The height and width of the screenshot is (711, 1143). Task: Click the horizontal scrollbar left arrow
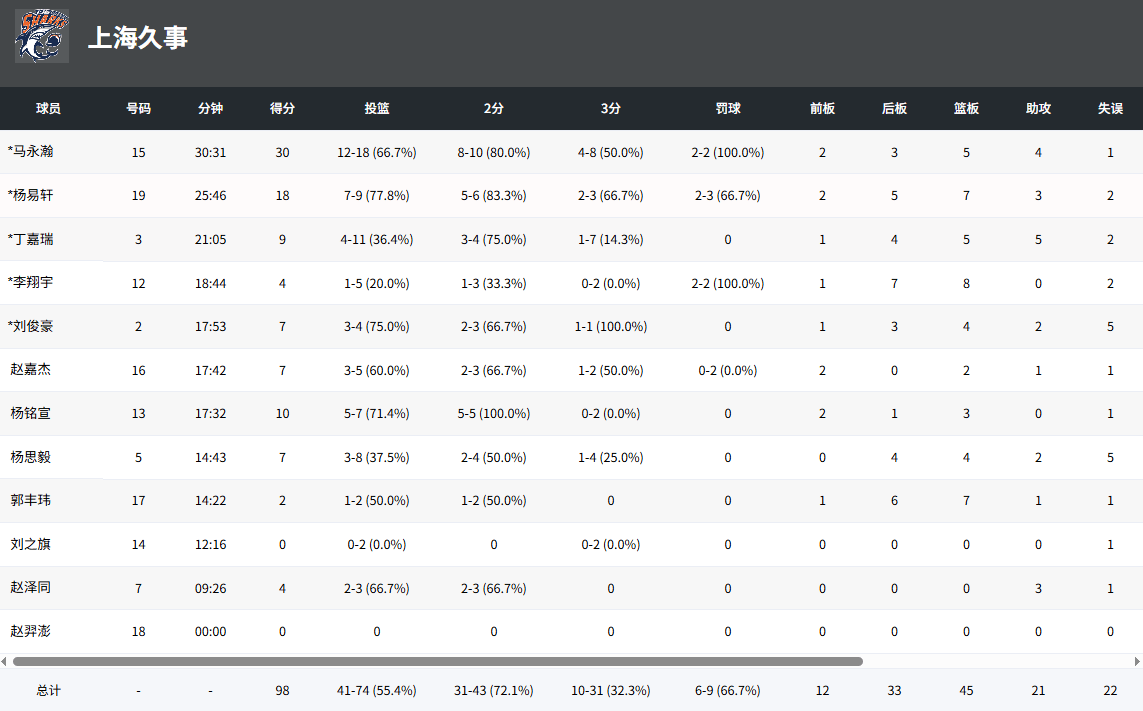click(5, 661)
